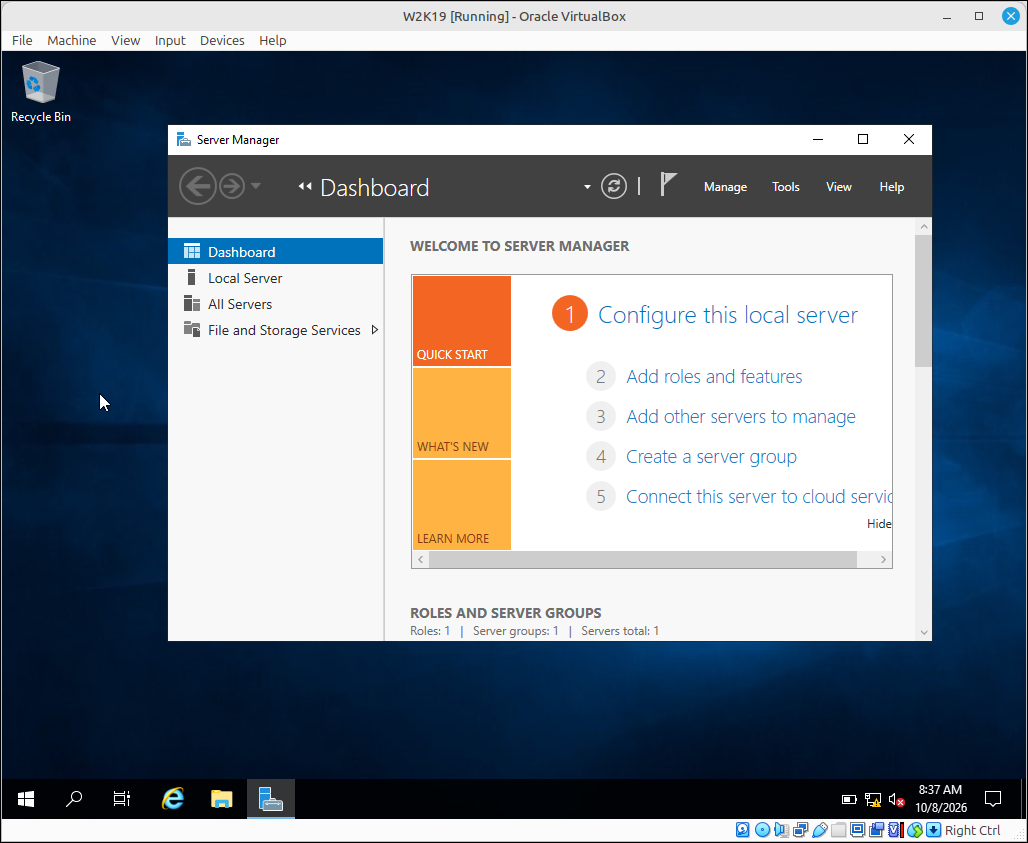Open the Server Manager Help menu

pyautogui.click(x=892, y=187)
